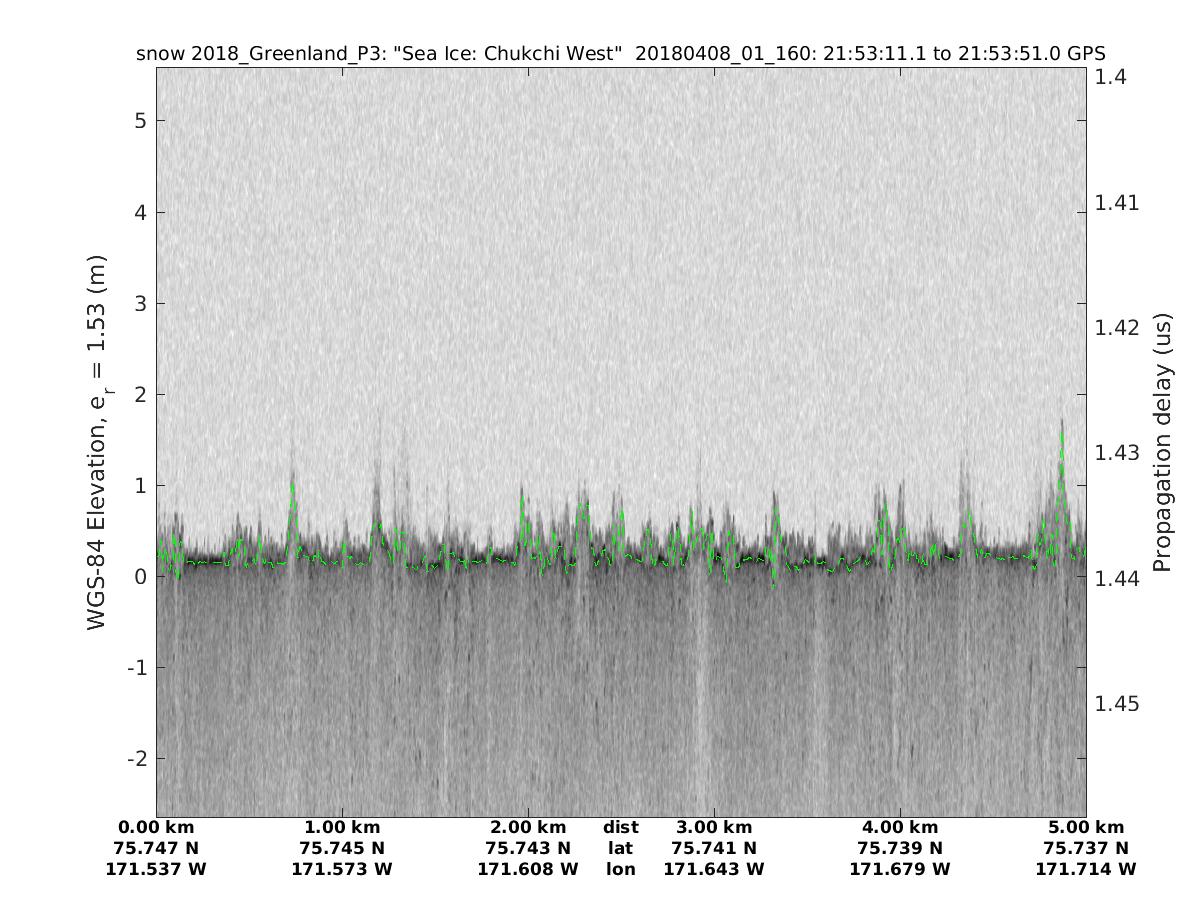Click the 3.00 km distance label
This screenshot has width=1200, height=900.
[x=714, y=827]
